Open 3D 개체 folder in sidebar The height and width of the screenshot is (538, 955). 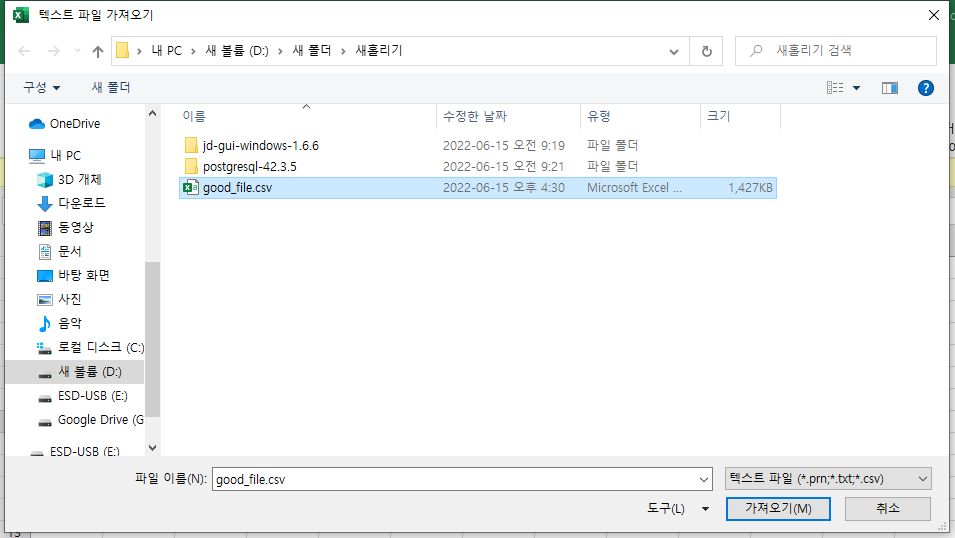69,179
